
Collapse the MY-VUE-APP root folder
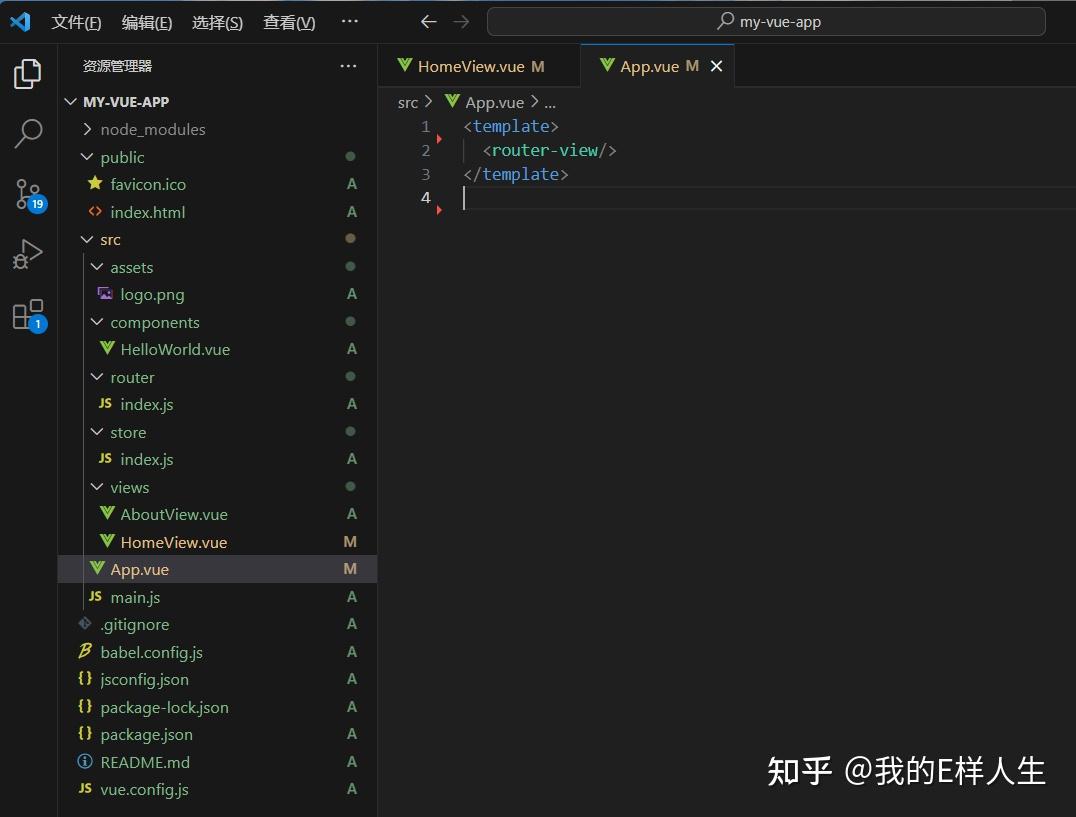click(126, 102)
